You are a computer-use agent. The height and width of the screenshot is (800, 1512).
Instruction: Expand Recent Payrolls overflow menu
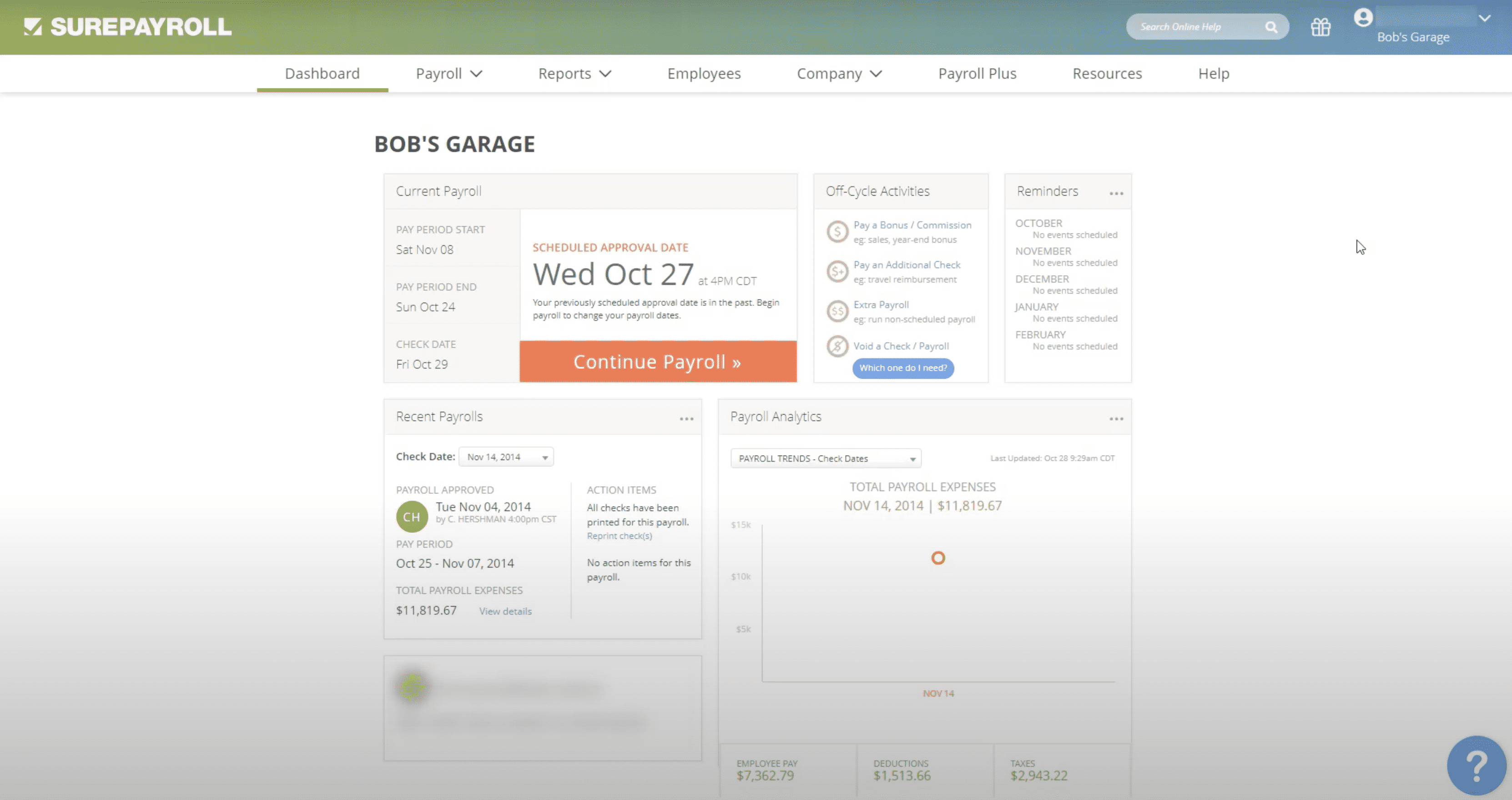click(x=686, y=416)
